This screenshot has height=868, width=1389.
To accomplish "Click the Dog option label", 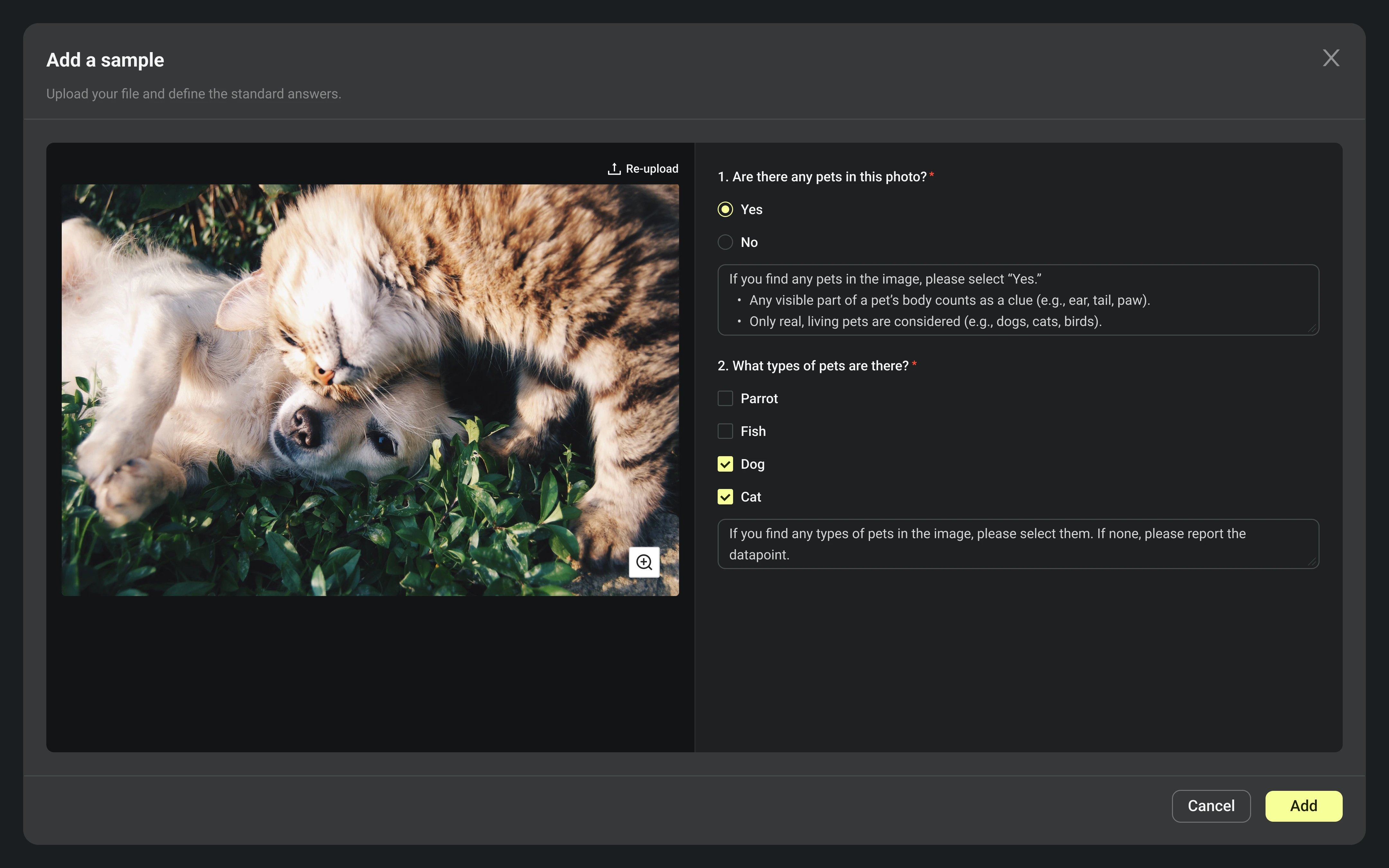I will 752,464.
